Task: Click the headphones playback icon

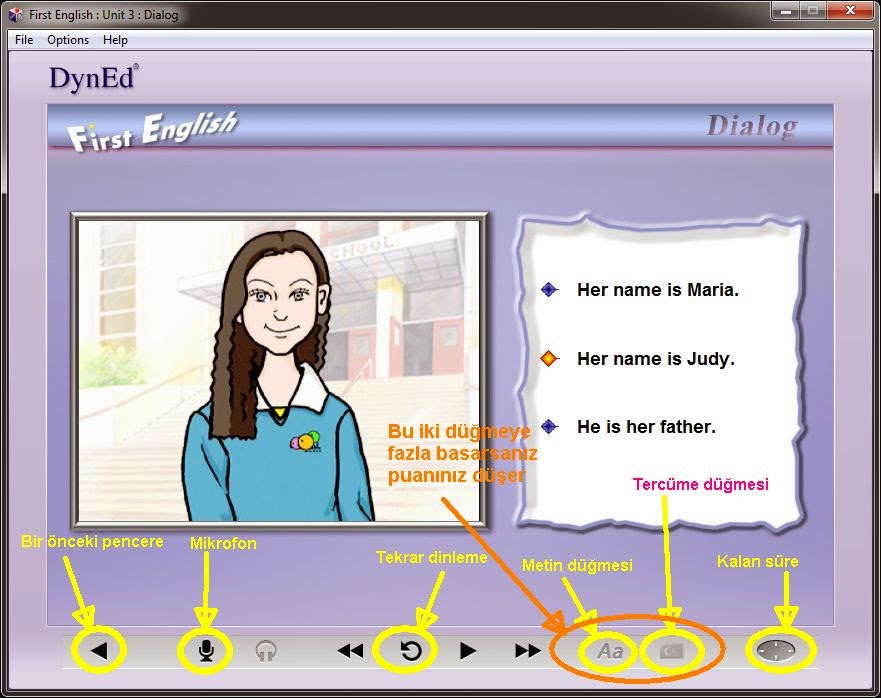Action: click(266, 651)
